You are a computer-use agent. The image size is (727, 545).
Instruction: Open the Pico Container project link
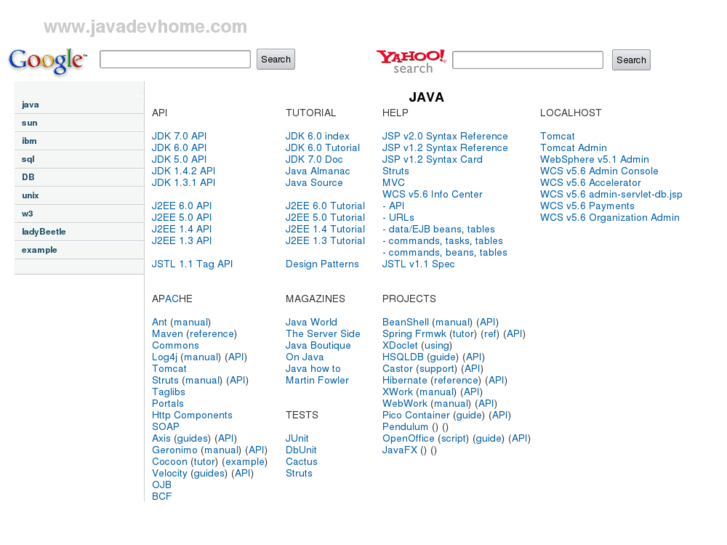point(415,415)
